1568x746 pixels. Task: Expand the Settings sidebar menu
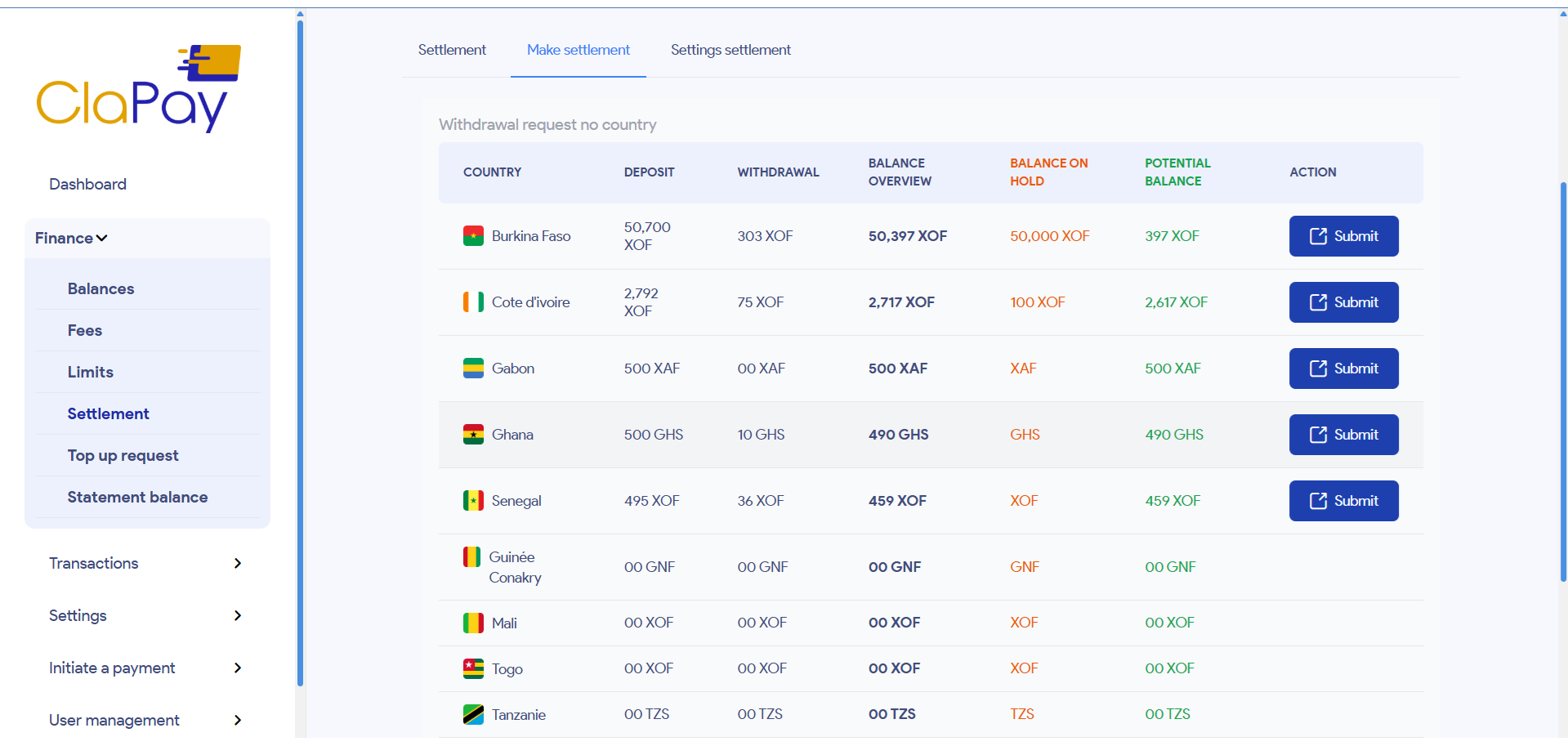tap(145, 615)
